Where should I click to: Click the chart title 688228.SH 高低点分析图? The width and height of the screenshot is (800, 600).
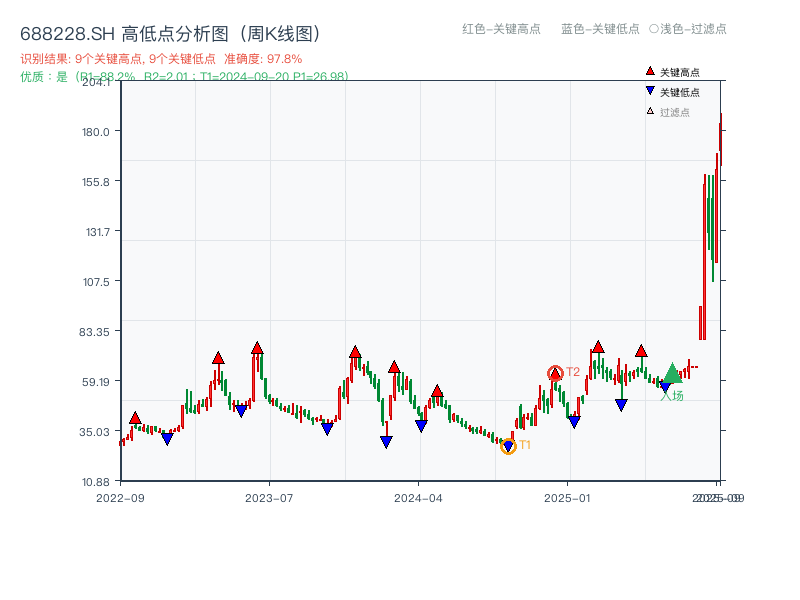tap(172, 34)
